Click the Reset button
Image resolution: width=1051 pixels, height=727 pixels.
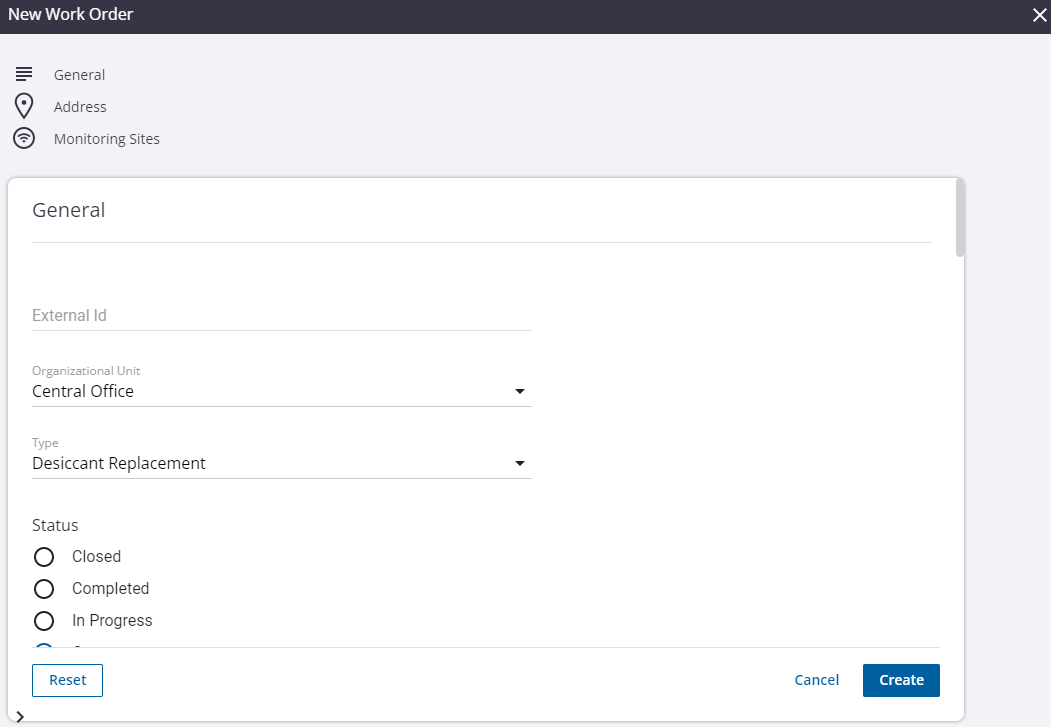pyautogui.click(x=68, y=680)
